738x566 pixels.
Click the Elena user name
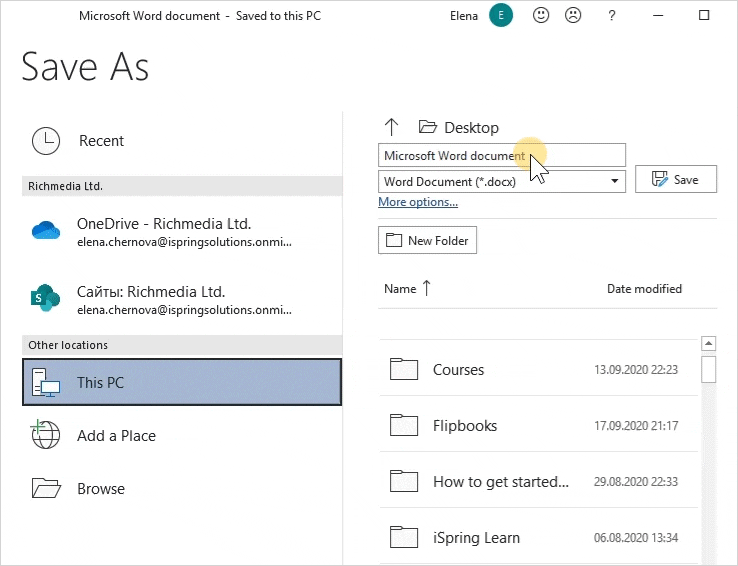pyautogui.click(x=464, y=16)
